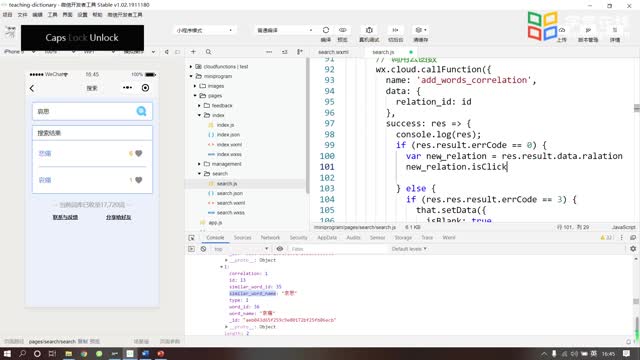640x360 pixels.
Task: Click the upload cloud icon
Action: [x=562, y=30]
